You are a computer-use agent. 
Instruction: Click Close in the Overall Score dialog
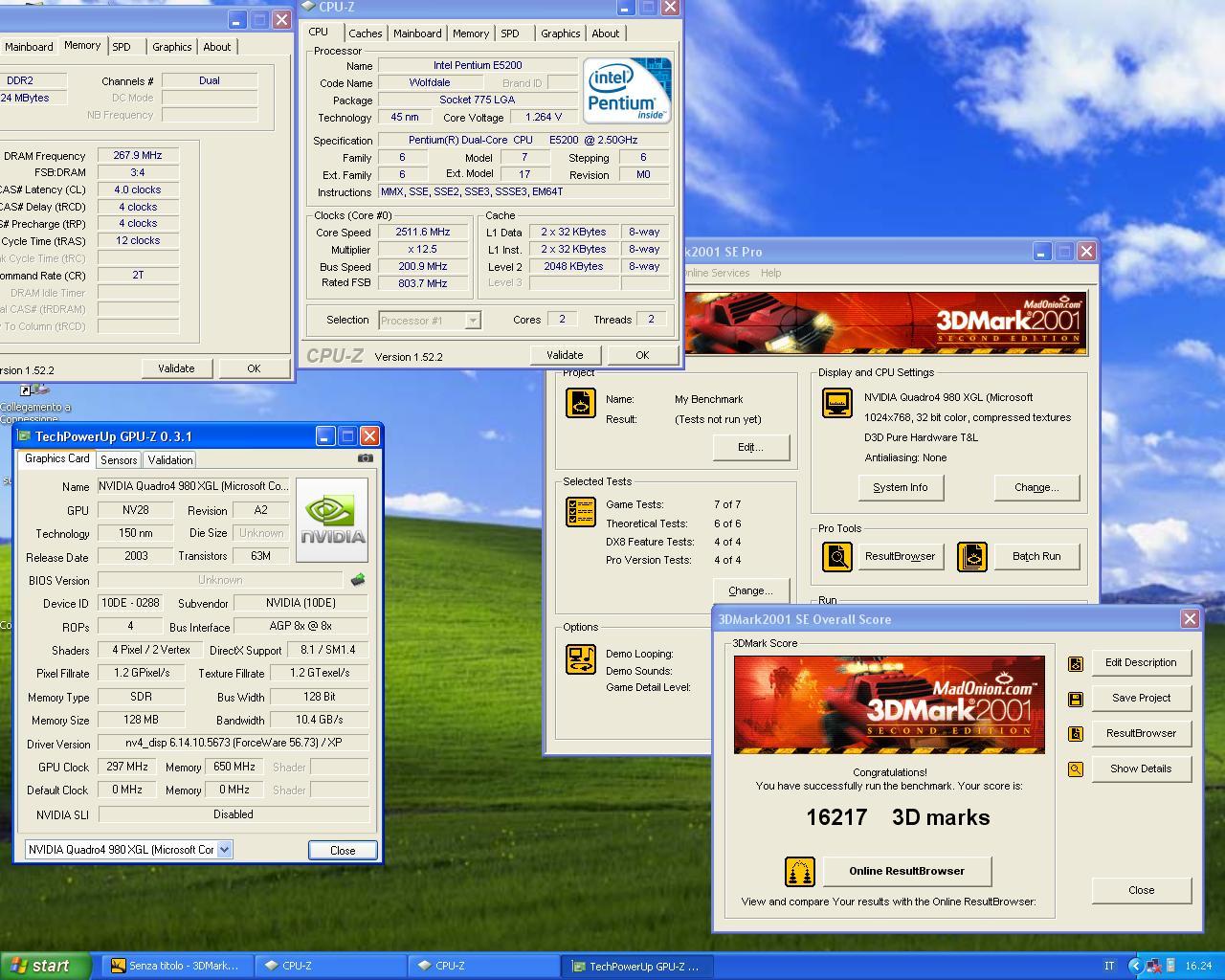[1141, 890]
